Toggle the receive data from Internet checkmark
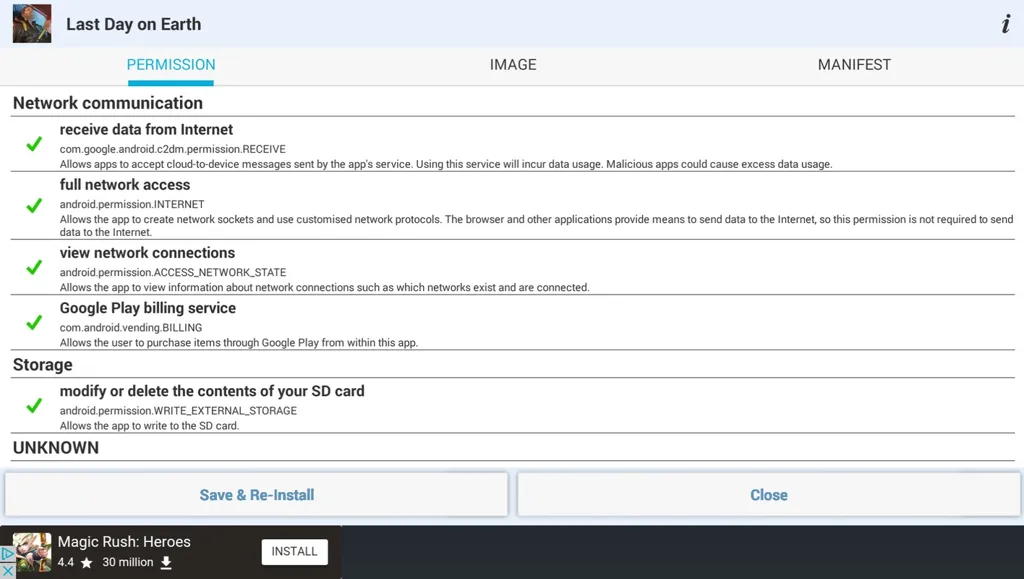The width and height of the screenshot is (1024, 579). [x=34, y=144]
